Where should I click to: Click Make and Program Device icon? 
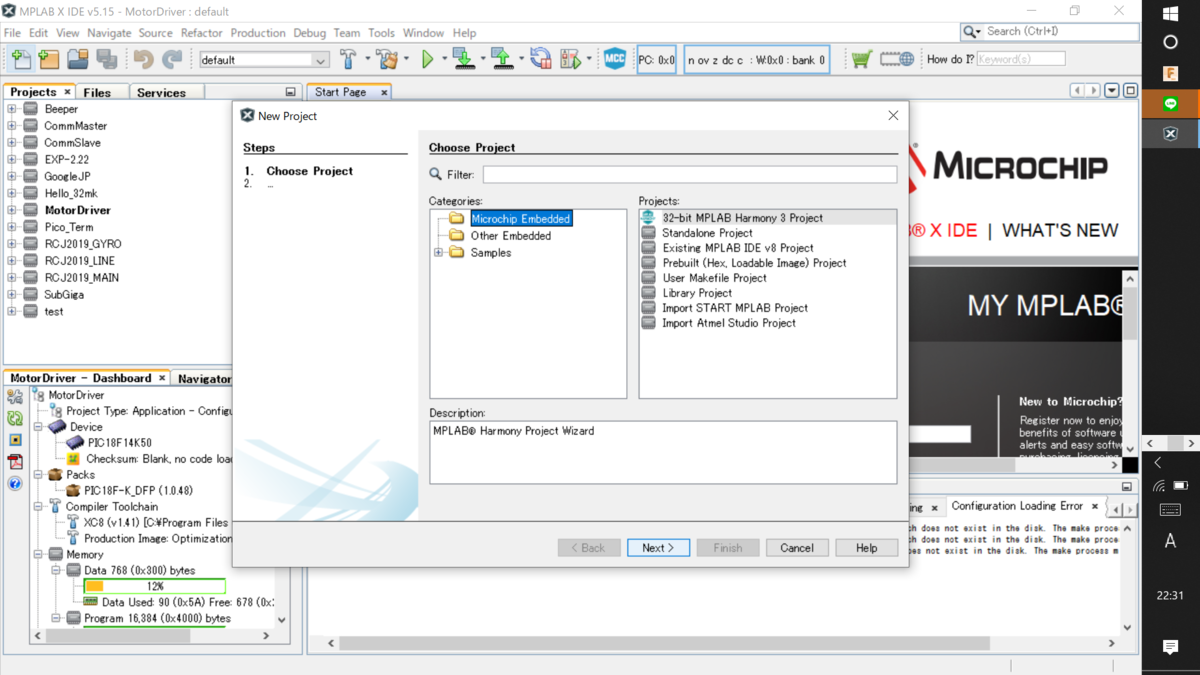[x=463, y=60]
